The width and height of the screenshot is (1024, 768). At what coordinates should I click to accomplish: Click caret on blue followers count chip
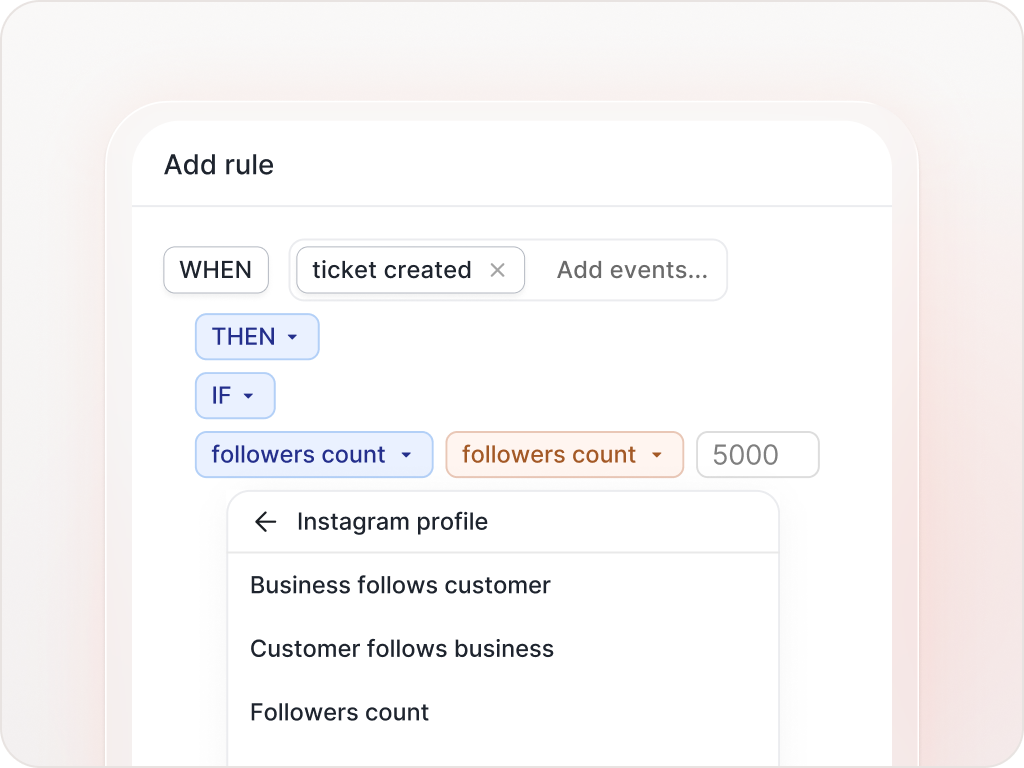(406, 455)
